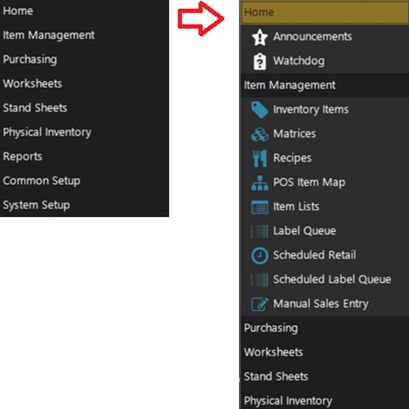Select the Matrices cubes icon
The width and height of the screenshot is (409, 409).
point(260,134)
